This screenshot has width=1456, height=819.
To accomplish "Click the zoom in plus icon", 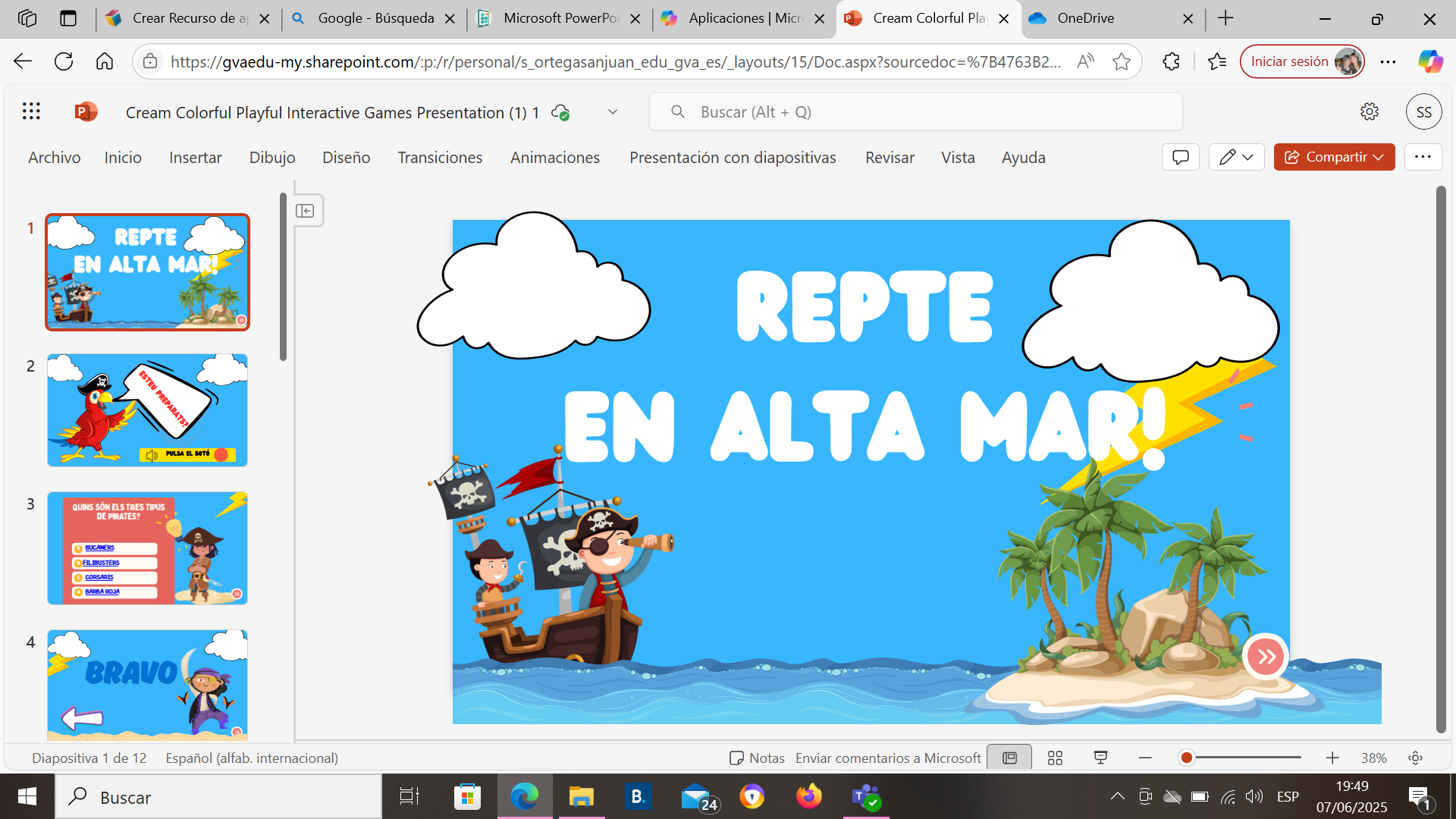I will 1332,758.
